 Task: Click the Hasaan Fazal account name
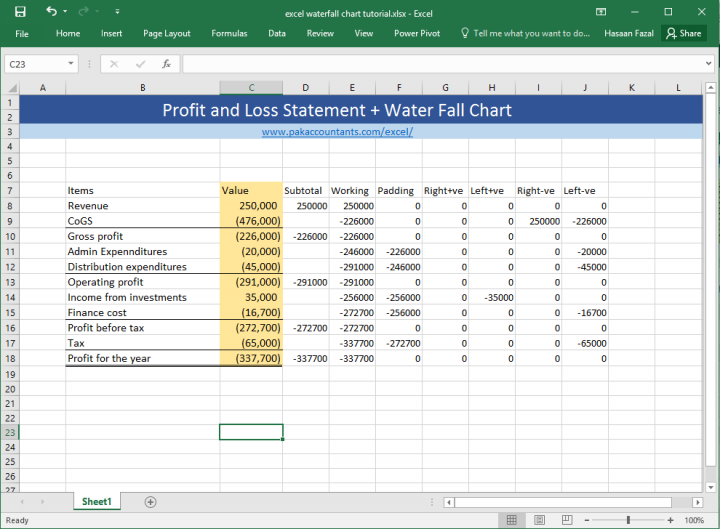(629, 34)
